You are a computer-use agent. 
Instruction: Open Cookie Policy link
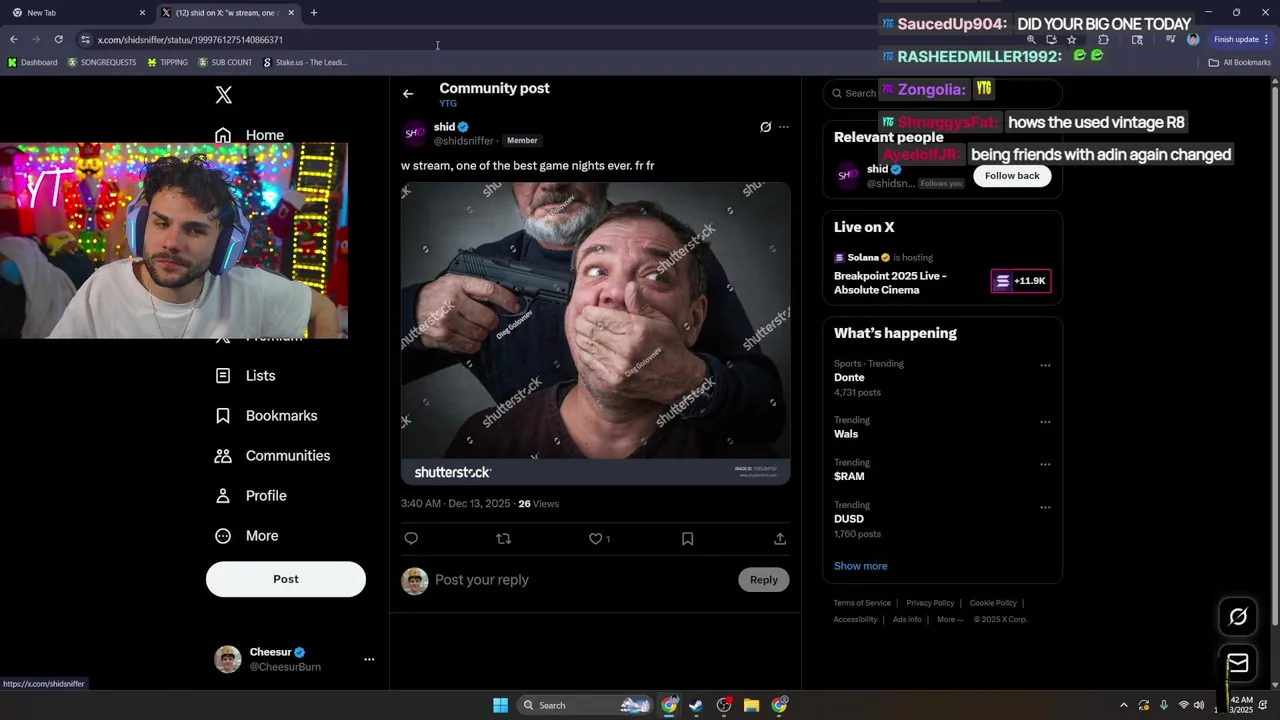(993, 603)
